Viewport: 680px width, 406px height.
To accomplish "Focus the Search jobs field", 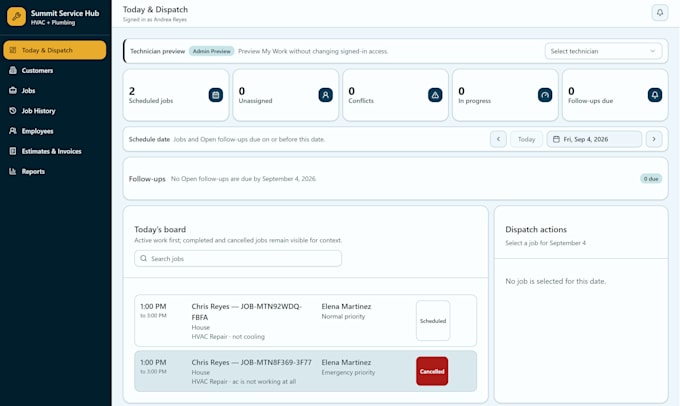I will (238, 259).
